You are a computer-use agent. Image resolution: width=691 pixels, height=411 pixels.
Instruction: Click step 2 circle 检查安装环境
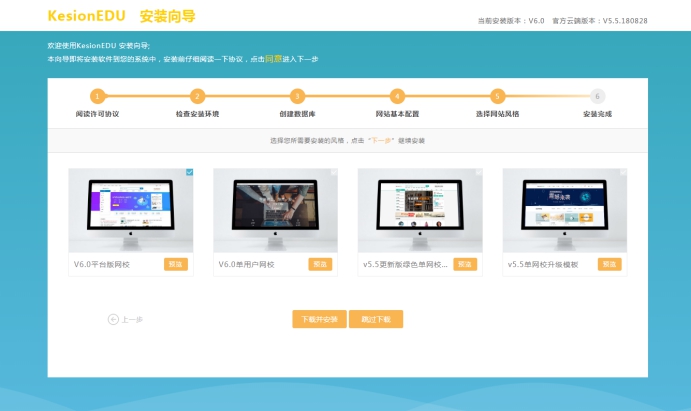click(x=197, y=96)
